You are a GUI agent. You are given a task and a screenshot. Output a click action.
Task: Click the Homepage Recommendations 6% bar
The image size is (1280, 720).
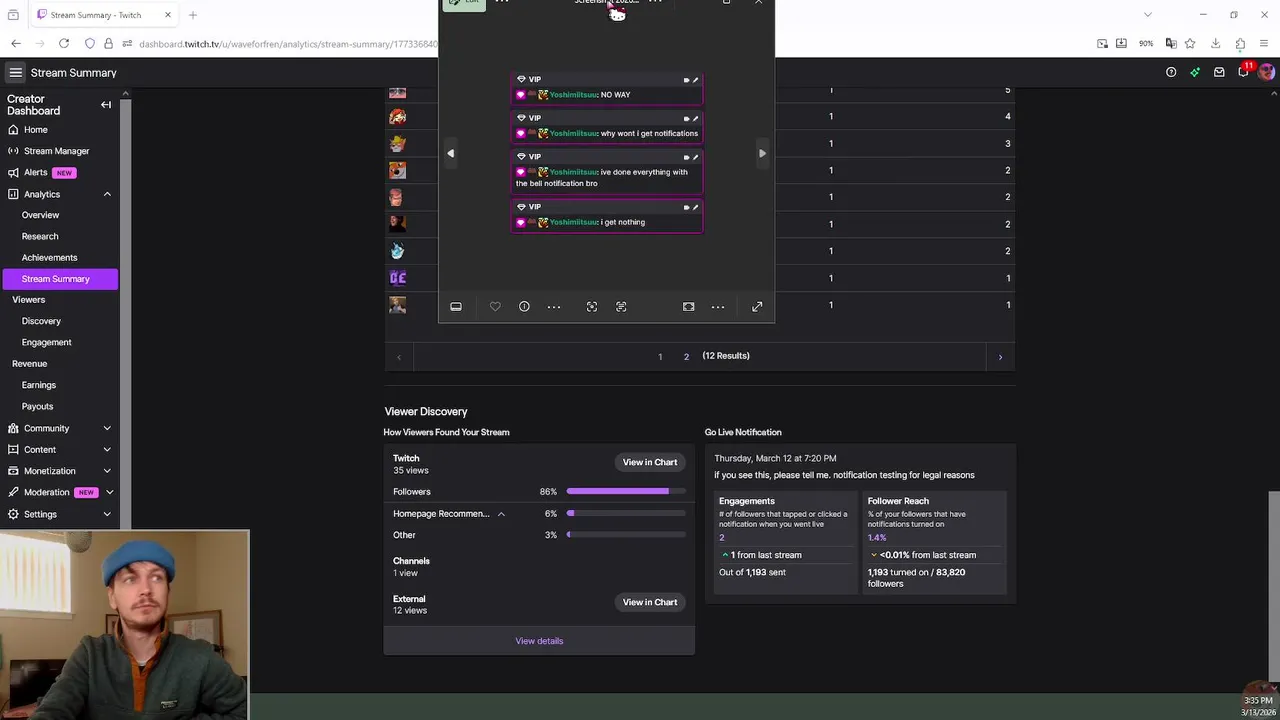pyautogui.click(x=626, y=513)
